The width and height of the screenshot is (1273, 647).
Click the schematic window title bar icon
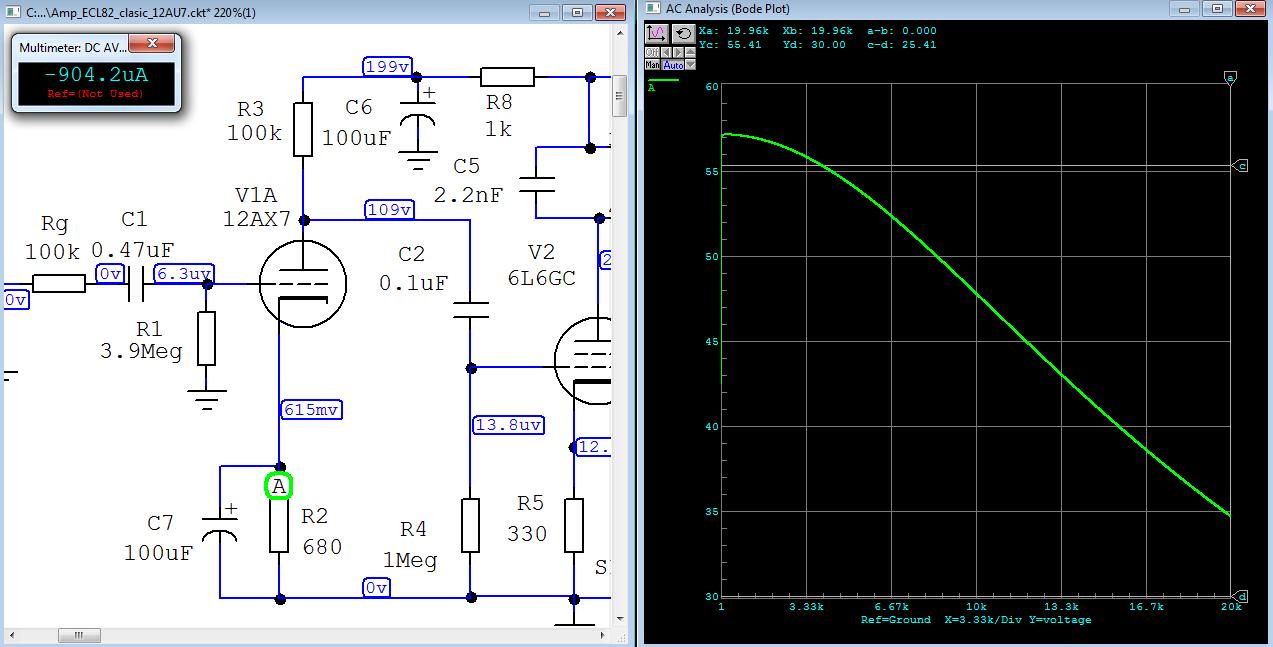(x=11, y=13)
